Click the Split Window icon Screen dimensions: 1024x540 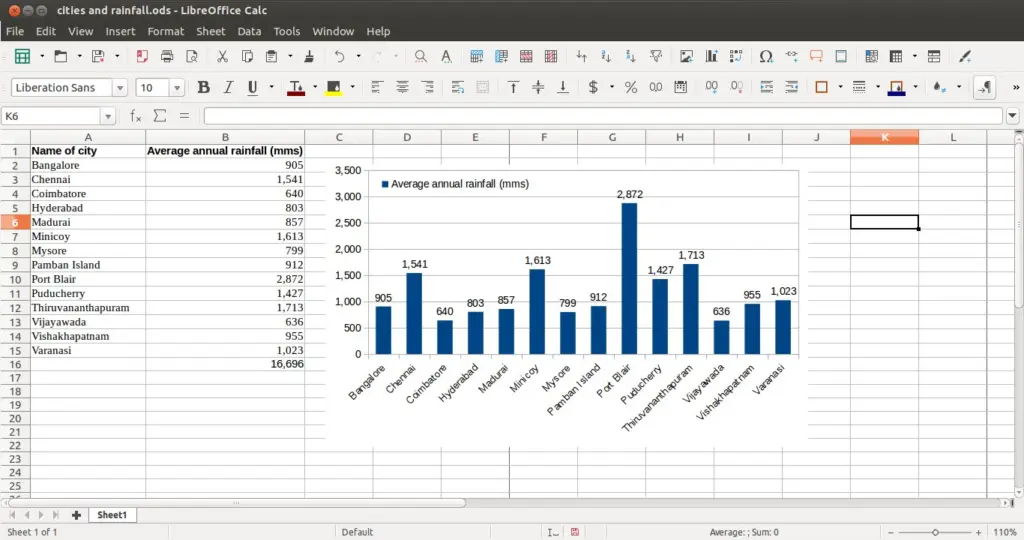click(934, 57)
